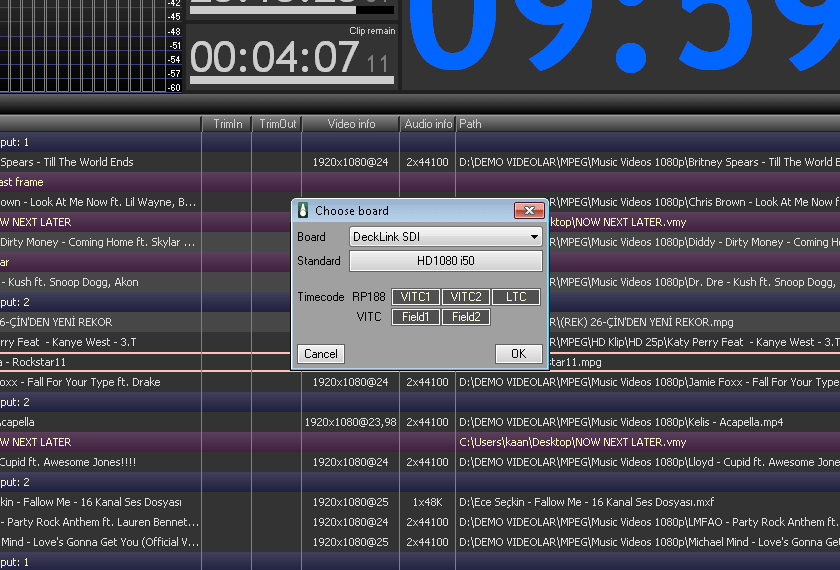840x570 pixels.
Task: Toggle the Field1 VITC option
Action: pyautogui.click(x=416, y=317)
